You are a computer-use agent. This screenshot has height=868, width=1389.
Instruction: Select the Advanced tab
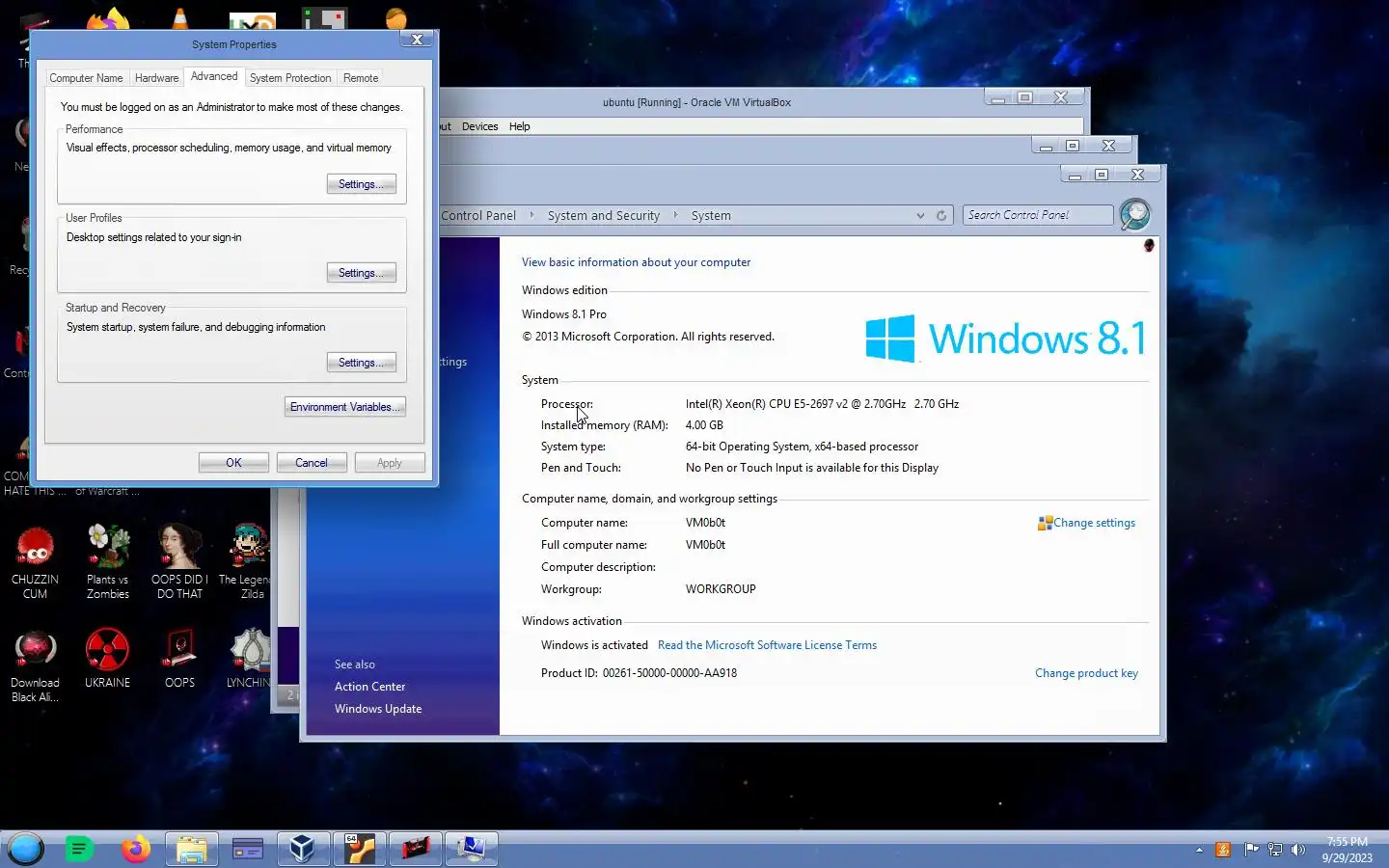click(x=214, y=76)
